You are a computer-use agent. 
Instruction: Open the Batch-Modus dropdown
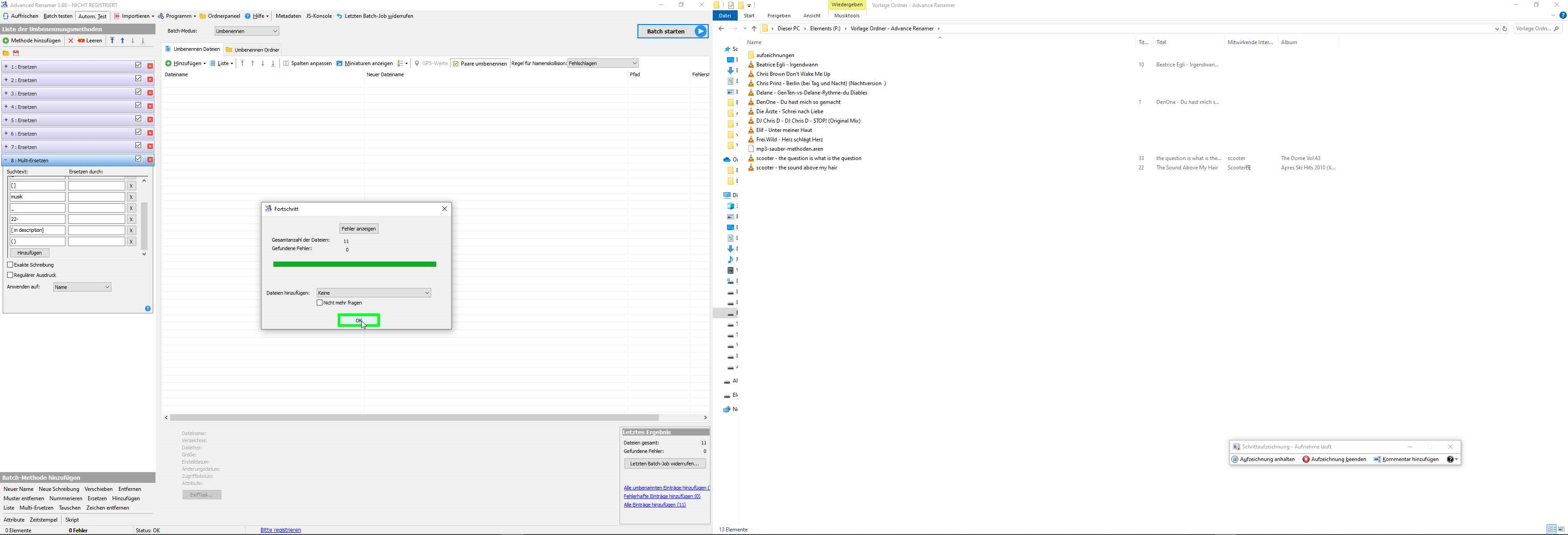tap(246, 31)
